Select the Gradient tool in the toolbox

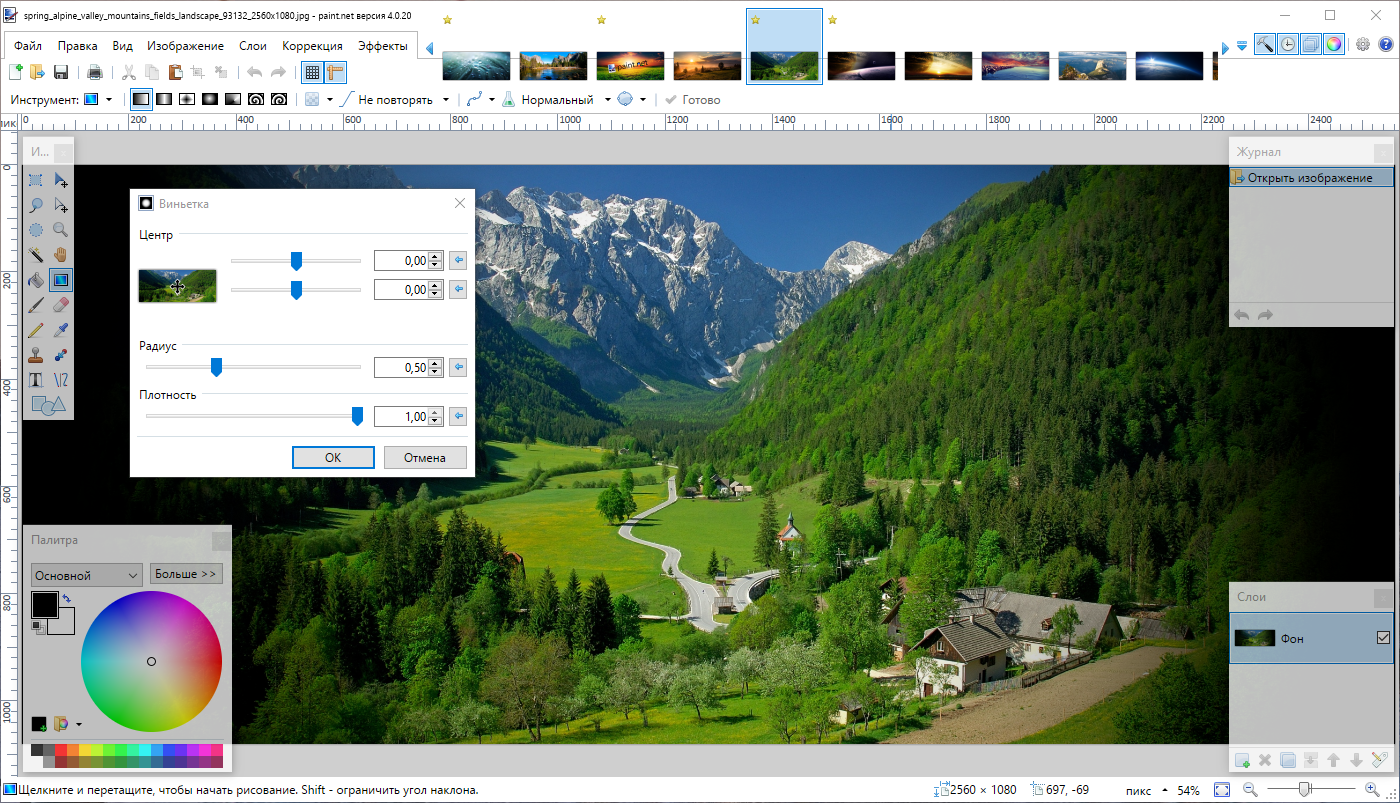point(61,280)
